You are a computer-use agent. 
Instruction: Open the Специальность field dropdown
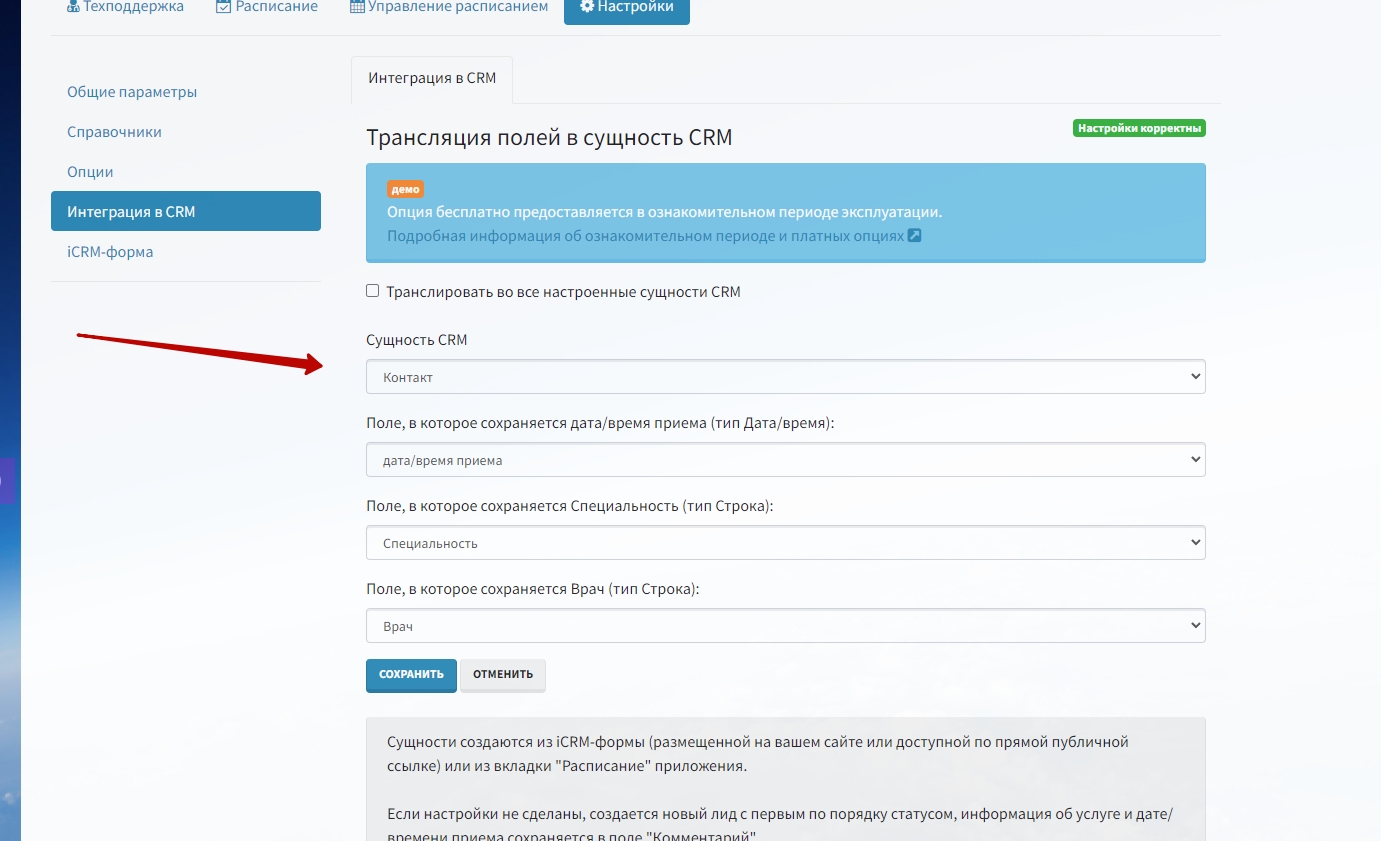pyautogui.click(x=785, y=543)
